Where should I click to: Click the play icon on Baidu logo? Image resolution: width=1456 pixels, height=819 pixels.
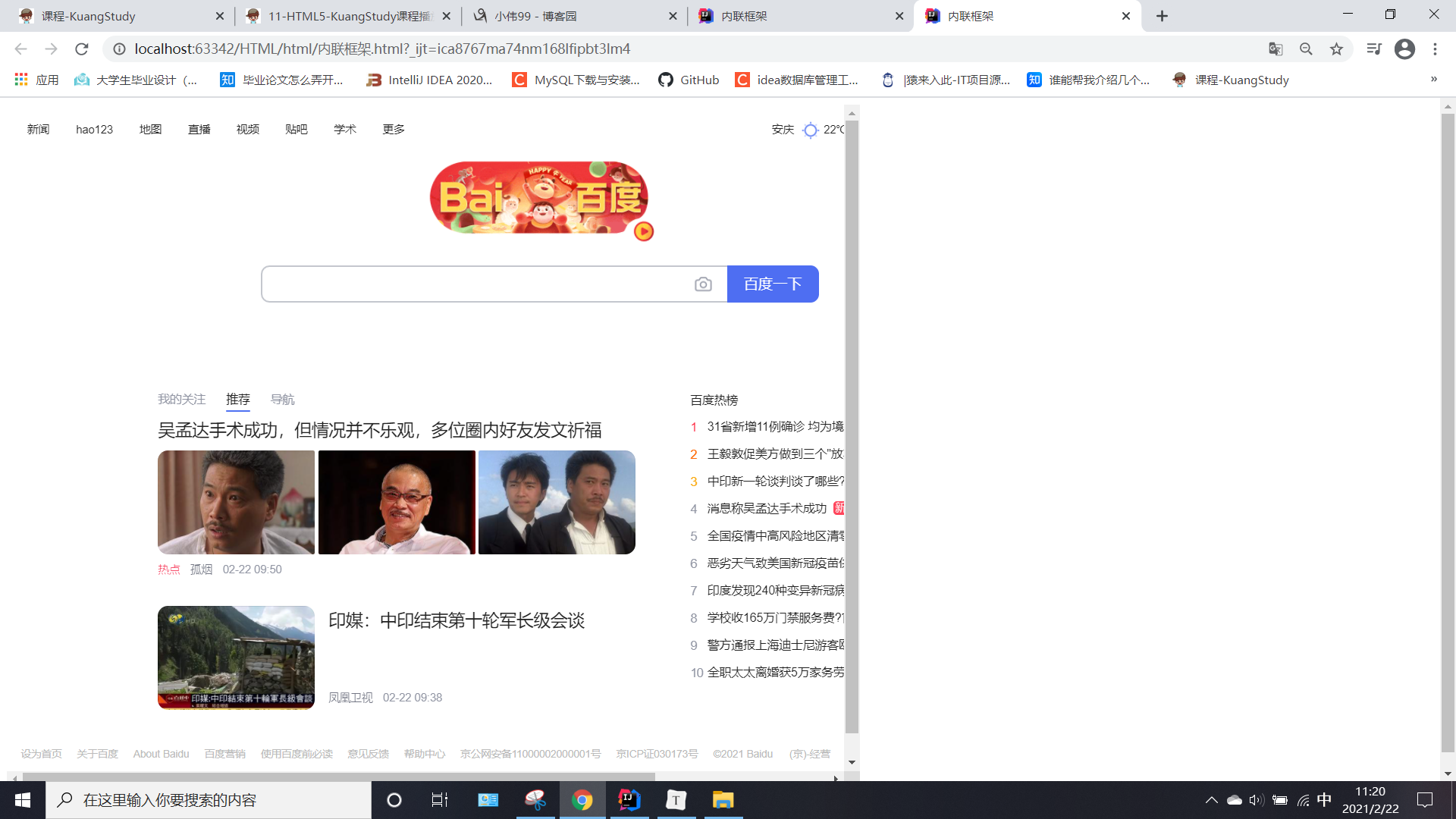[644, 231]
